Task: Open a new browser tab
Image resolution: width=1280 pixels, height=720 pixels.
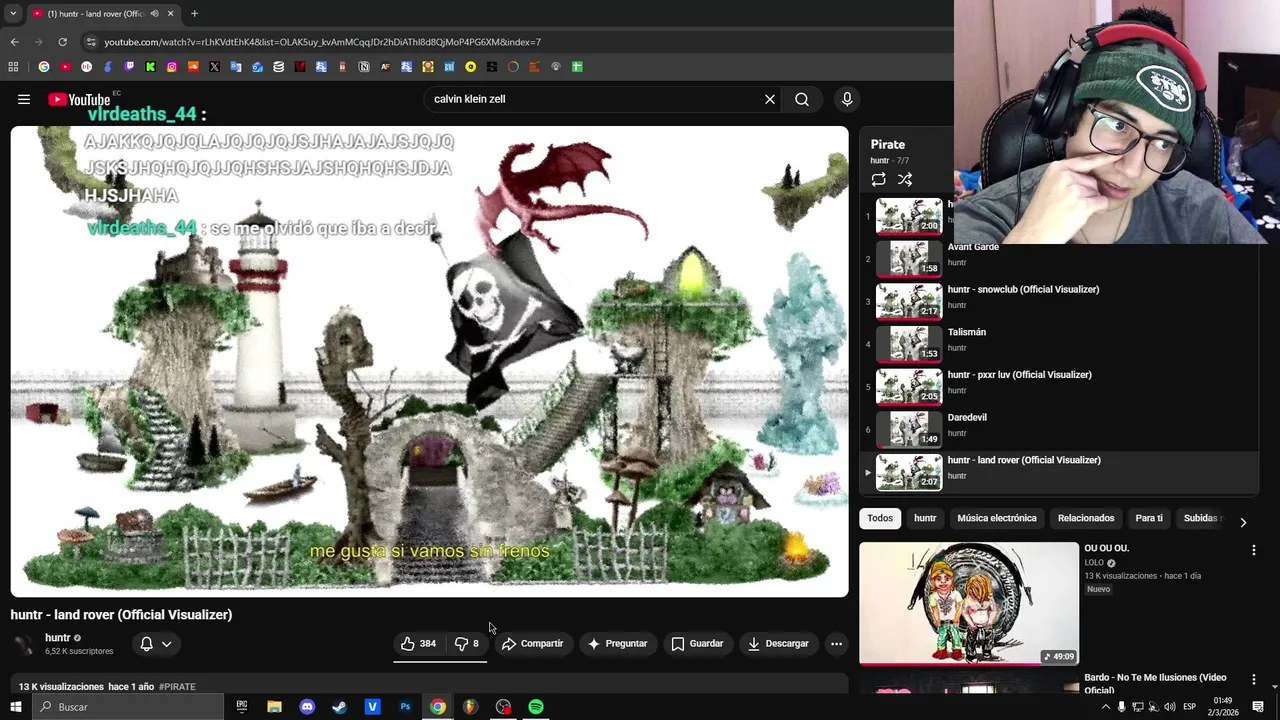Action: (194, 14)
